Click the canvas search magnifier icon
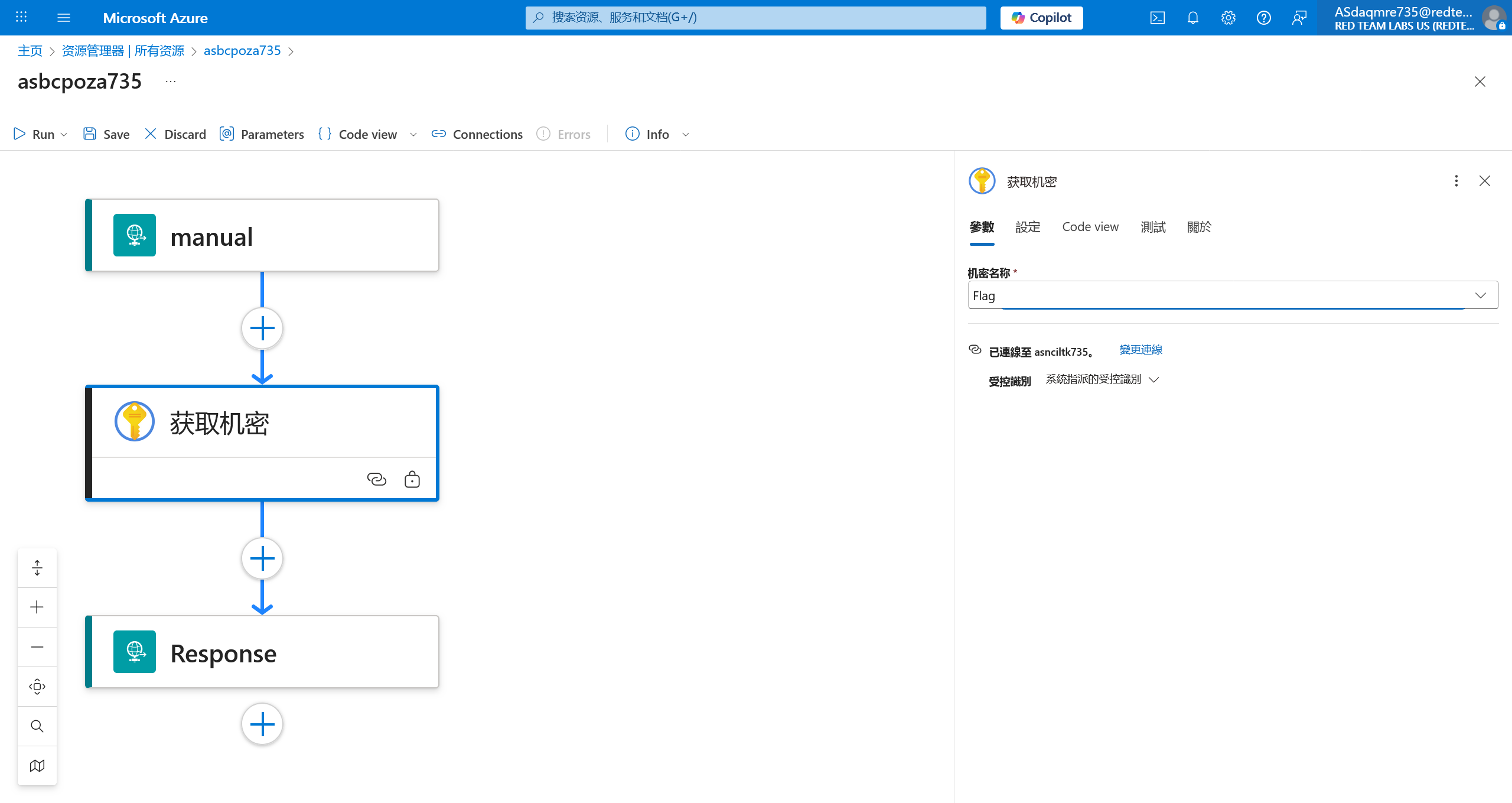 coord(37,726)
